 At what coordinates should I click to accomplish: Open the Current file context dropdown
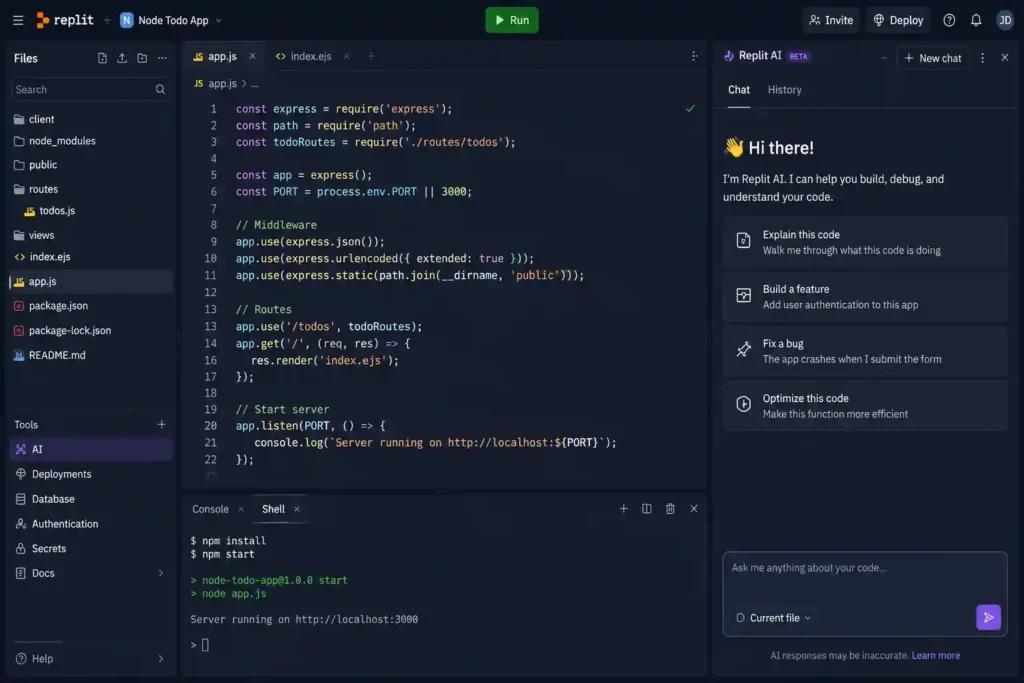click(x=774, y=618)
